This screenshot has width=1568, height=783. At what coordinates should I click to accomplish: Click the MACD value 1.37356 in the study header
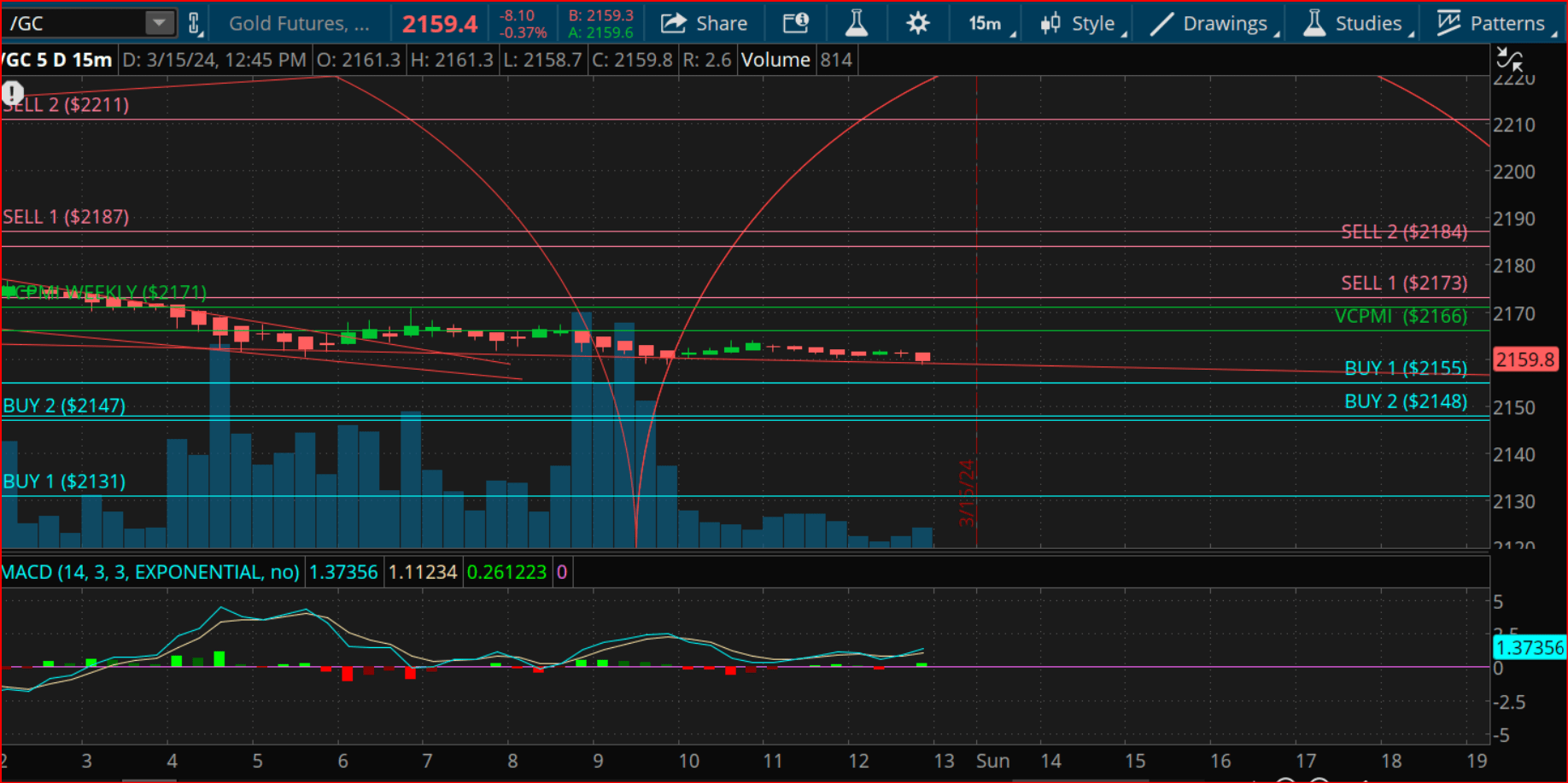coord(343,572)
